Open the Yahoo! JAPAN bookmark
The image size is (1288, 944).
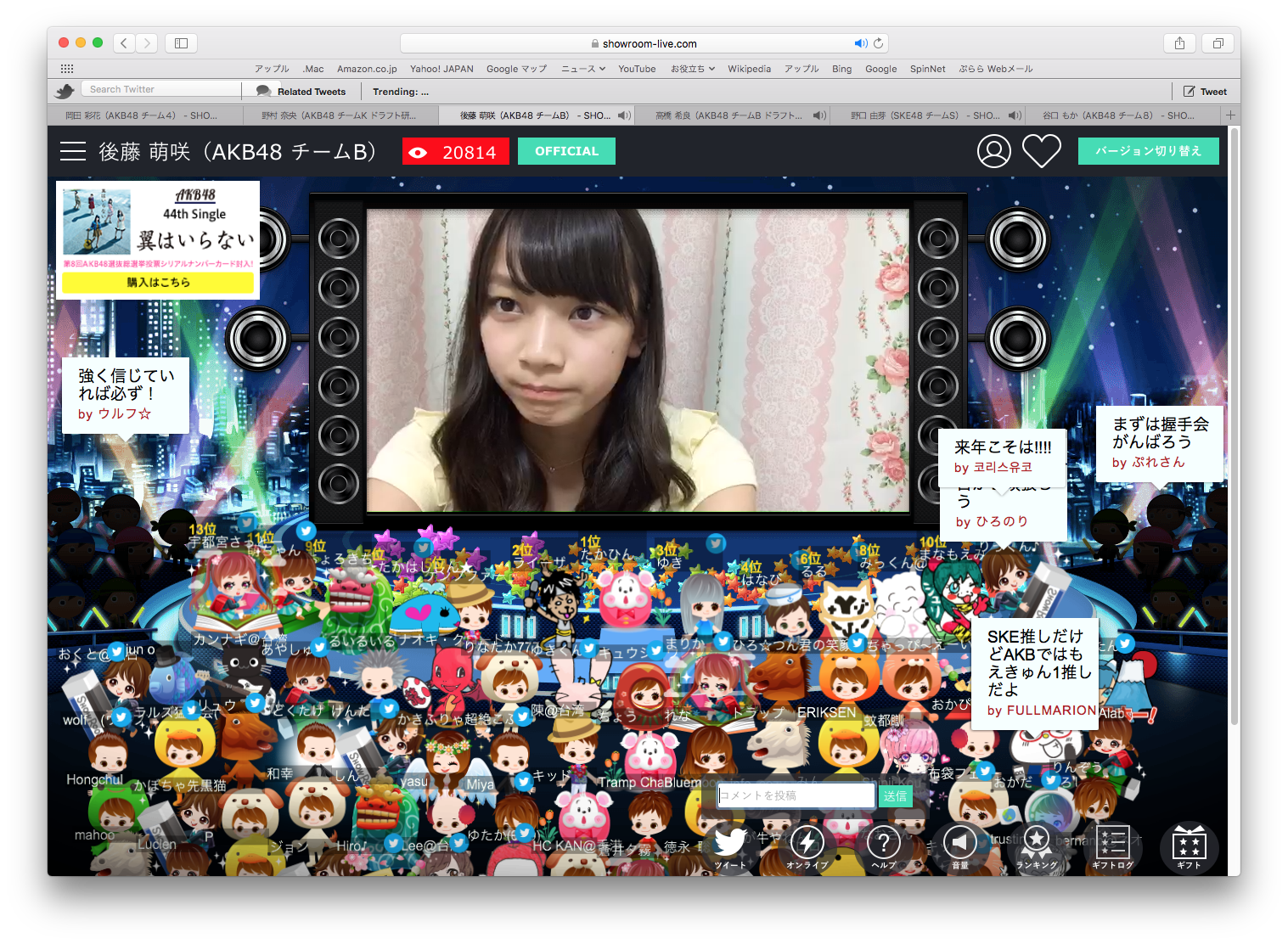(442, 69)
